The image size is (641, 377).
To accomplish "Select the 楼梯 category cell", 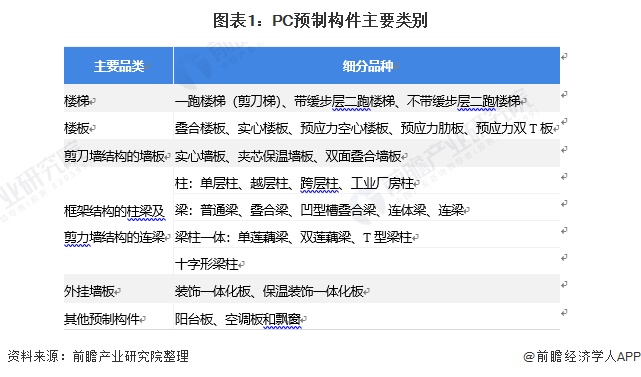I will click(x=119, y=100).
